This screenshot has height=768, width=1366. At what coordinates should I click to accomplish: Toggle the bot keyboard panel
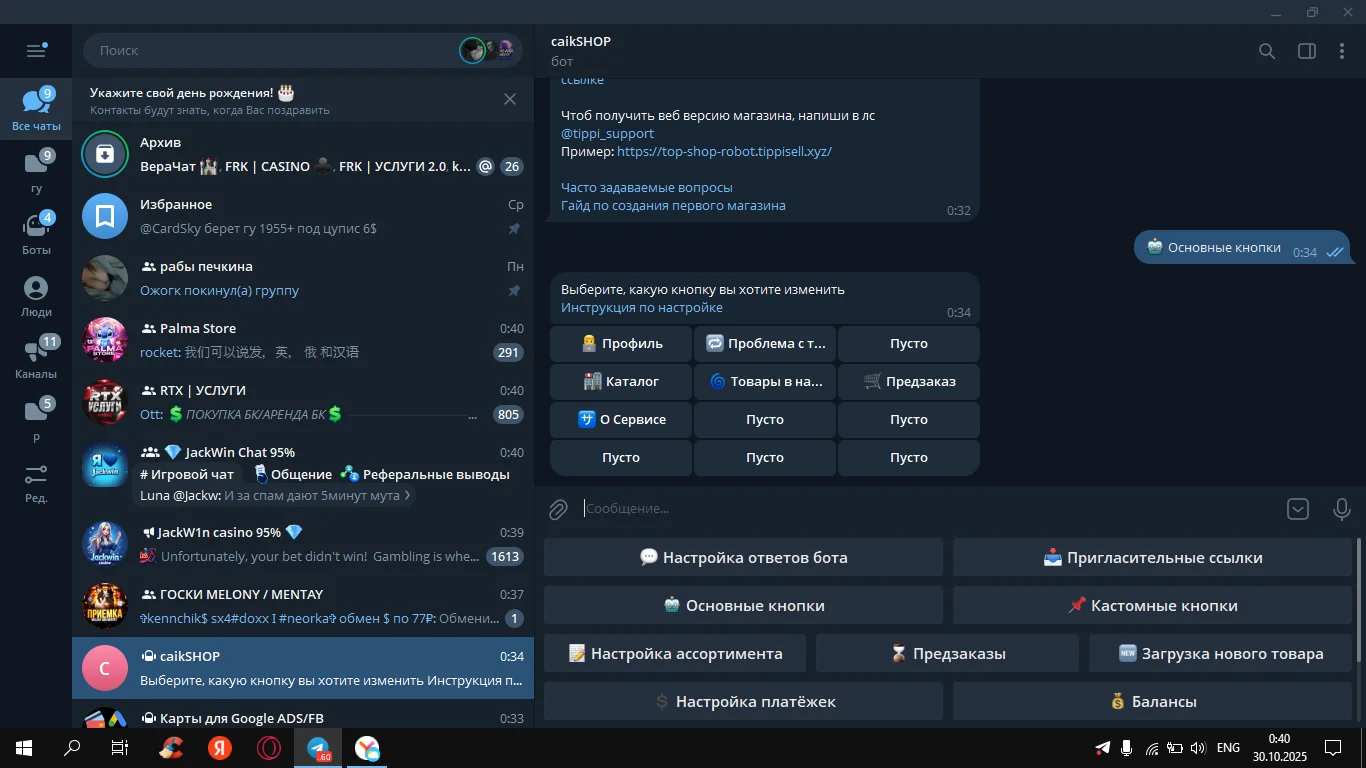[x=1298, y=509]
